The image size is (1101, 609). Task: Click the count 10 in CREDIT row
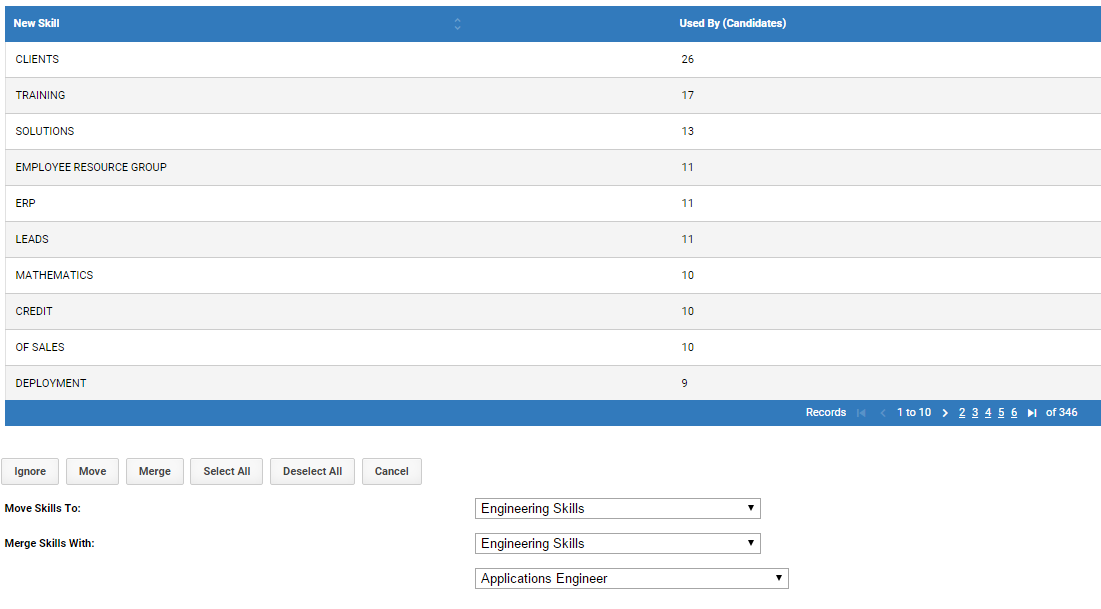click(x=687, y=311)
